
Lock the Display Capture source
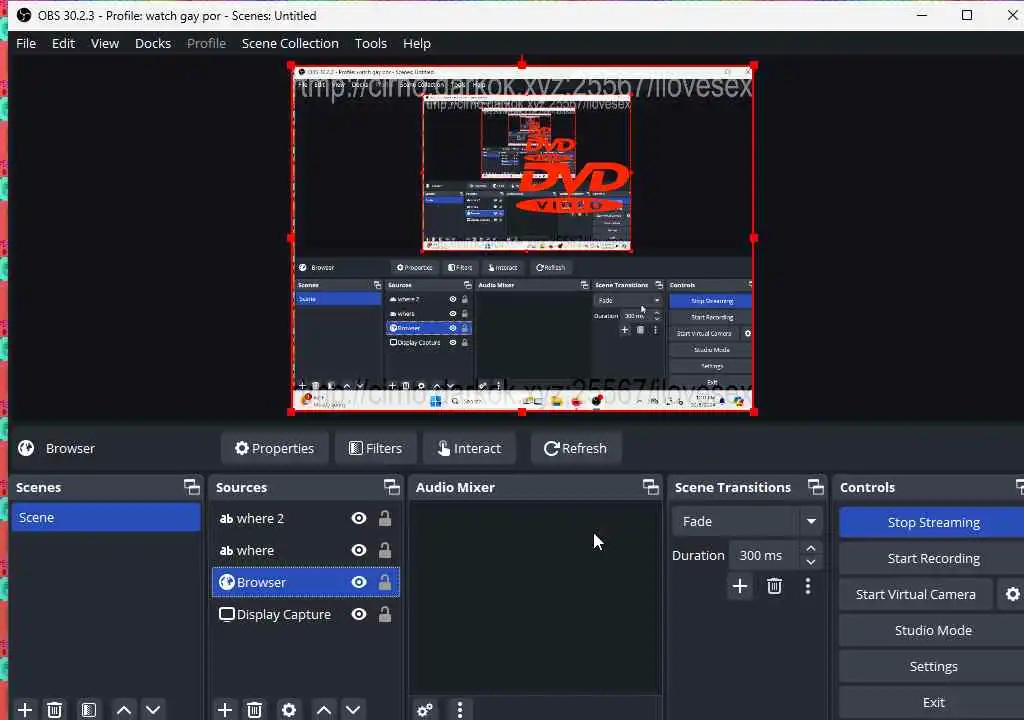(385, 614)
